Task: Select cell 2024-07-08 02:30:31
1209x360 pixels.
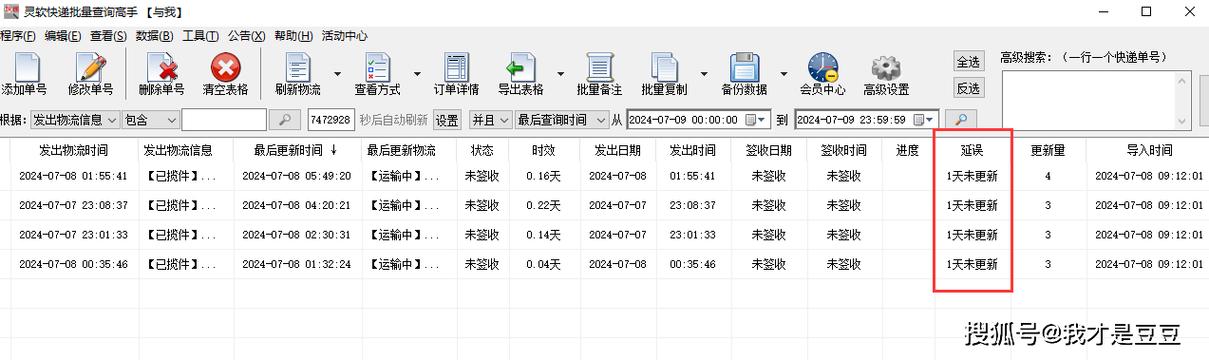Action: tap(296, 235)
